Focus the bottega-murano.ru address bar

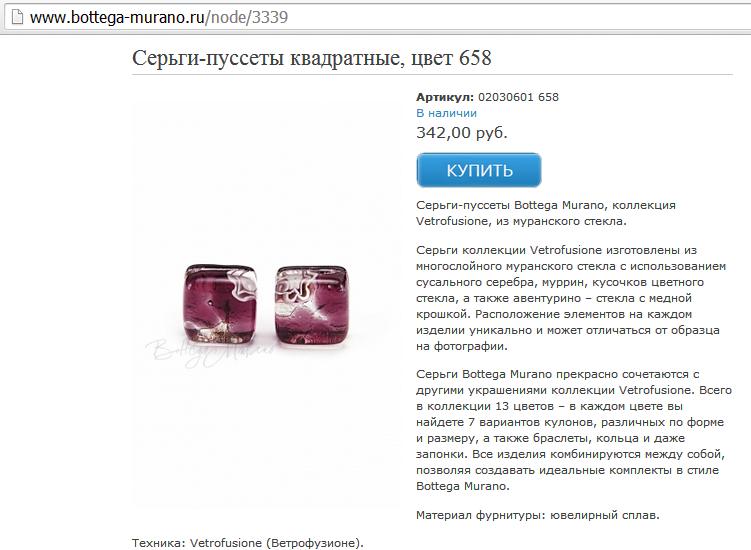[x=378, y=18]
